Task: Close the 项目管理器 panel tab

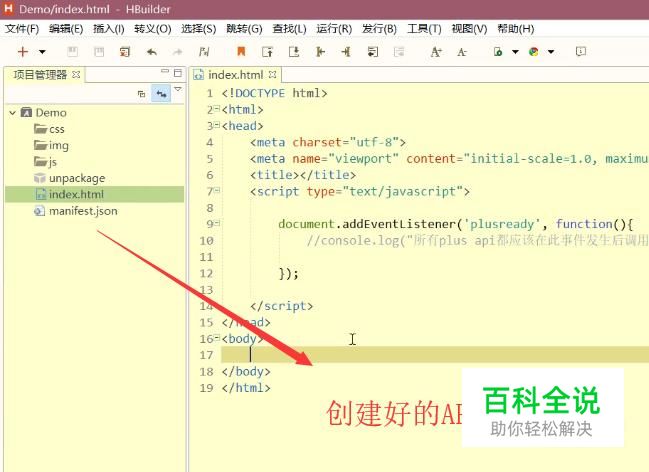Action: point(76,75)
